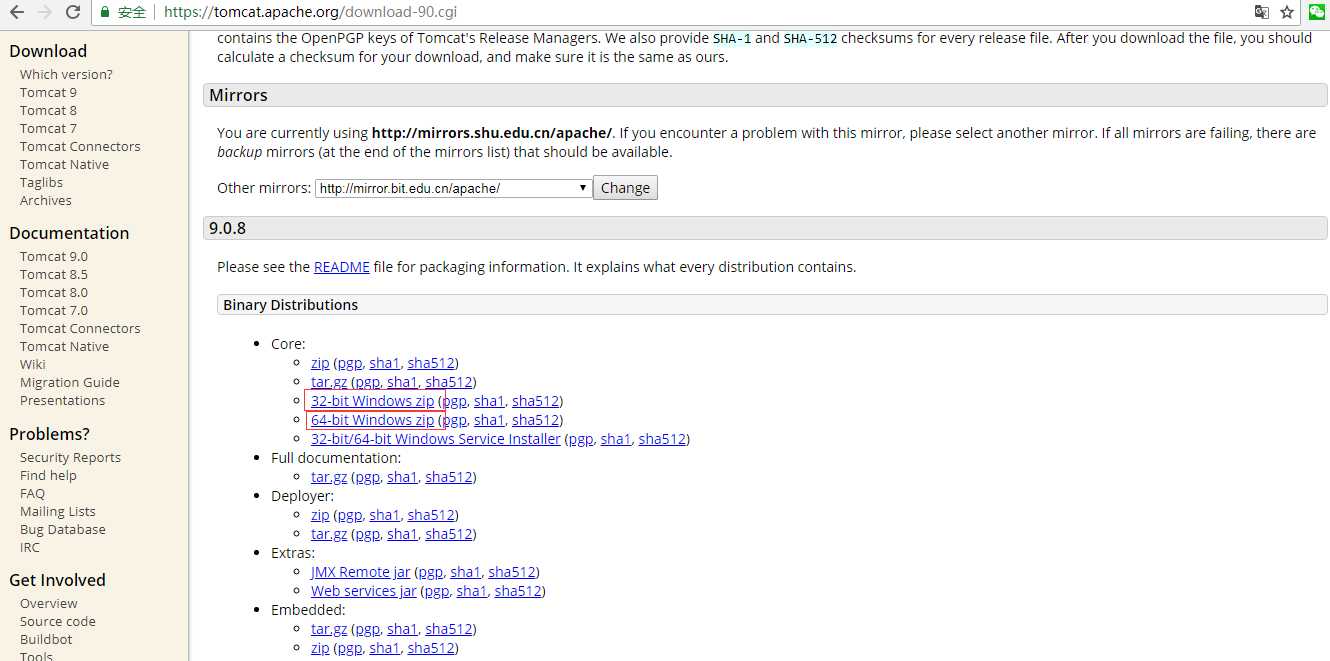Download the Deployer tar.gz

tap(329, 534)
